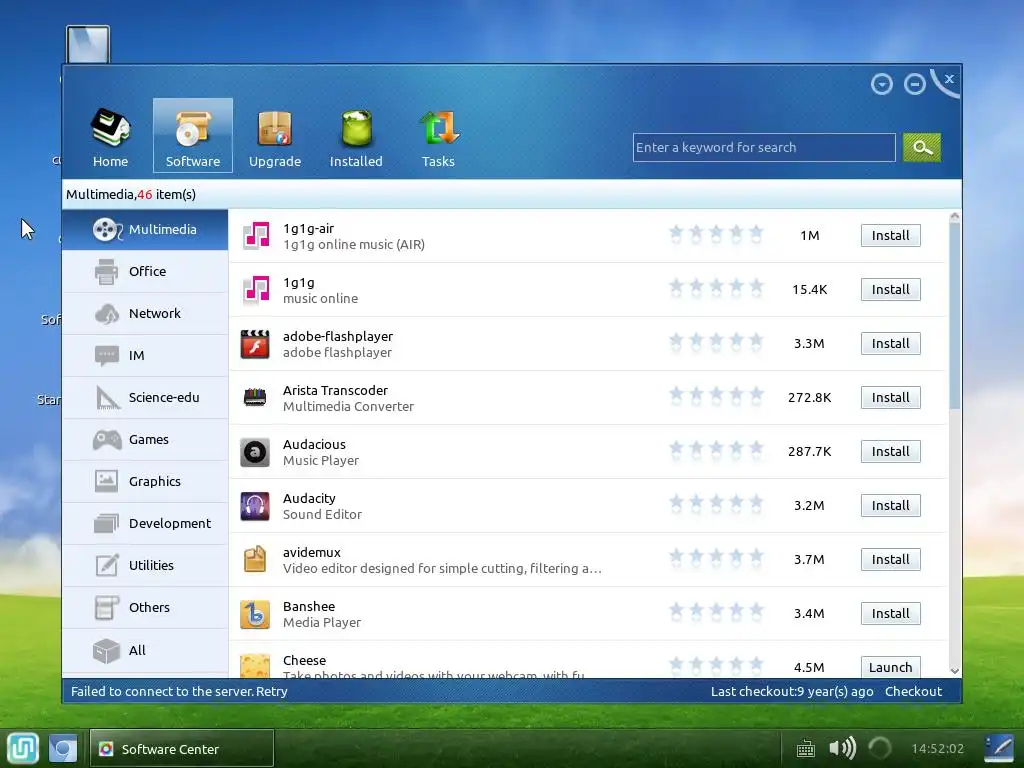Install Arista Transcoder
The width and height of the screenshot is (1024, 768).
(x=891, y=397)
